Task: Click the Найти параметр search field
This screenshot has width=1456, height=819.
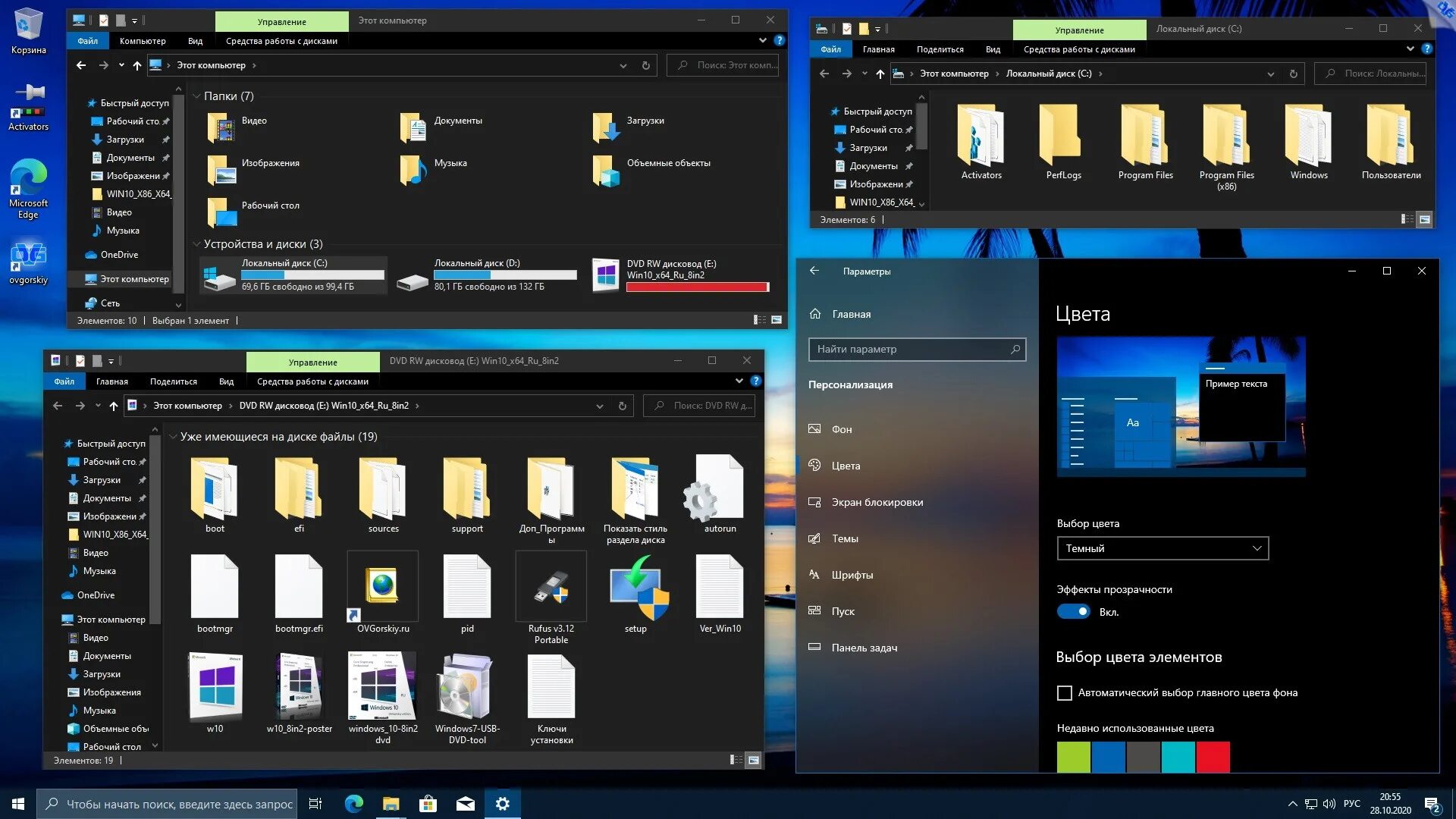Action: click(x=910, y=350)
